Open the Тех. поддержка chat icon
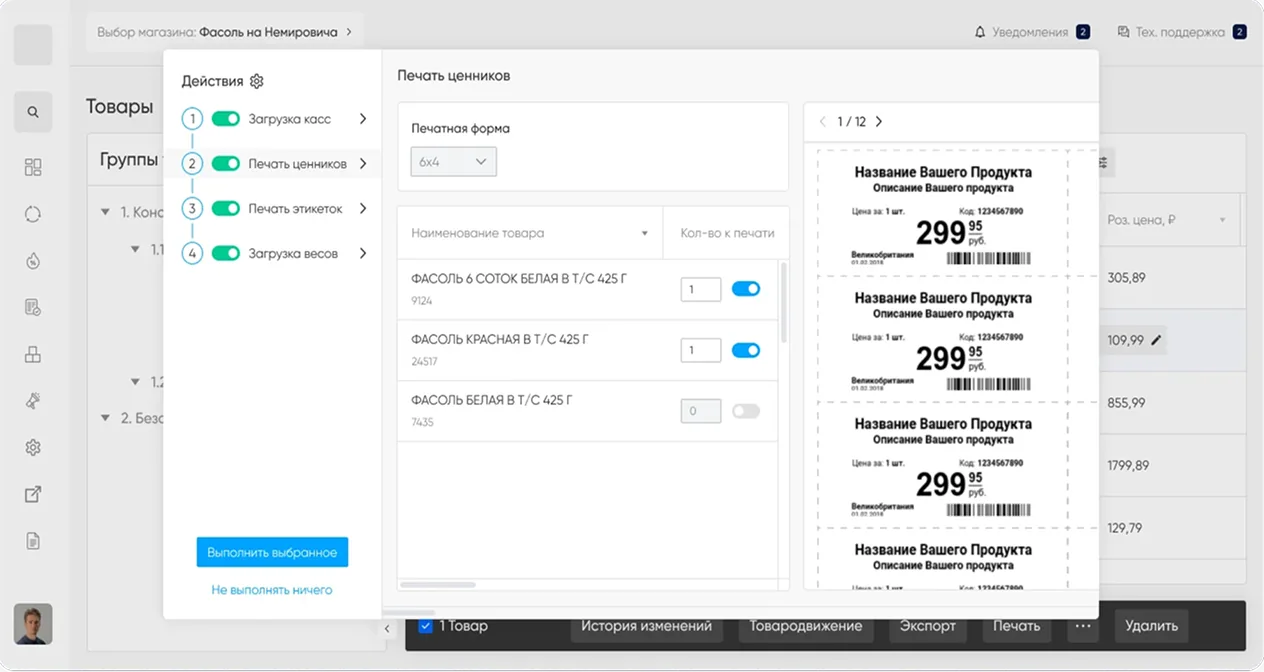The image size is (1264, 672). tap(1123, 32)
